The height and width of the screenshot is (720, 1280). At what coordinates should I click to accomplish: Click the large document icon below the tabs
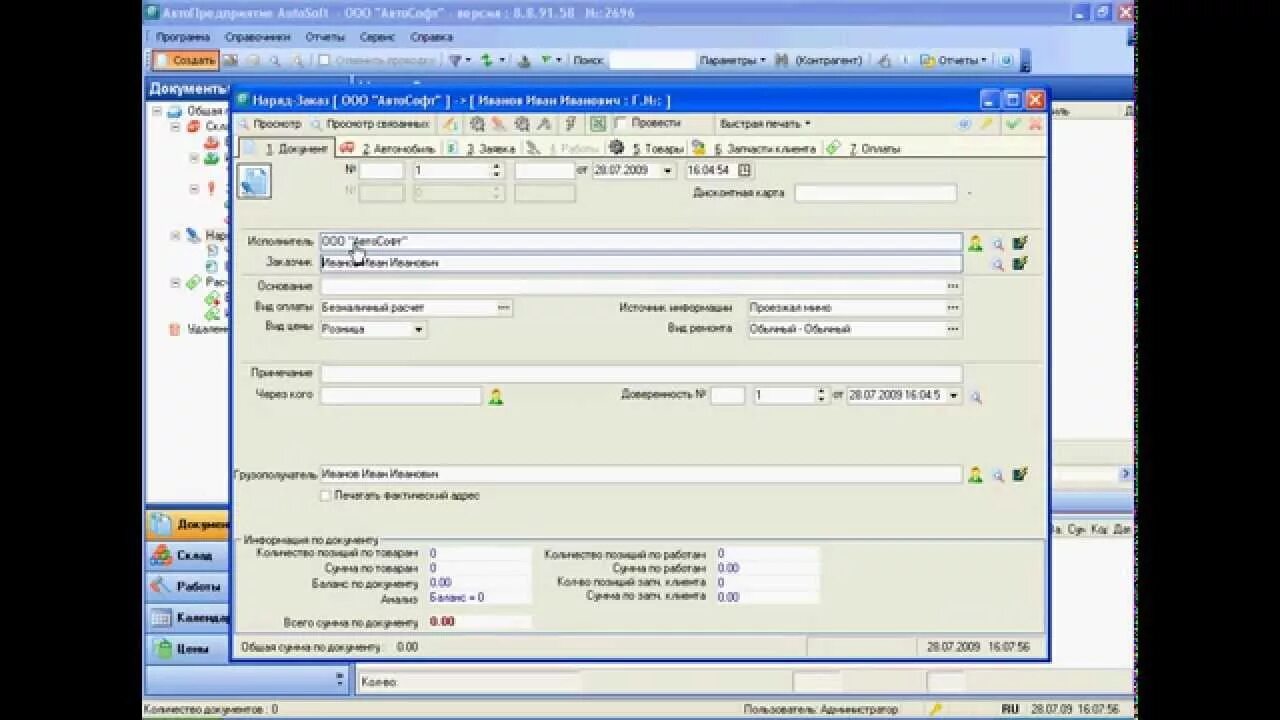pos(254,181)
